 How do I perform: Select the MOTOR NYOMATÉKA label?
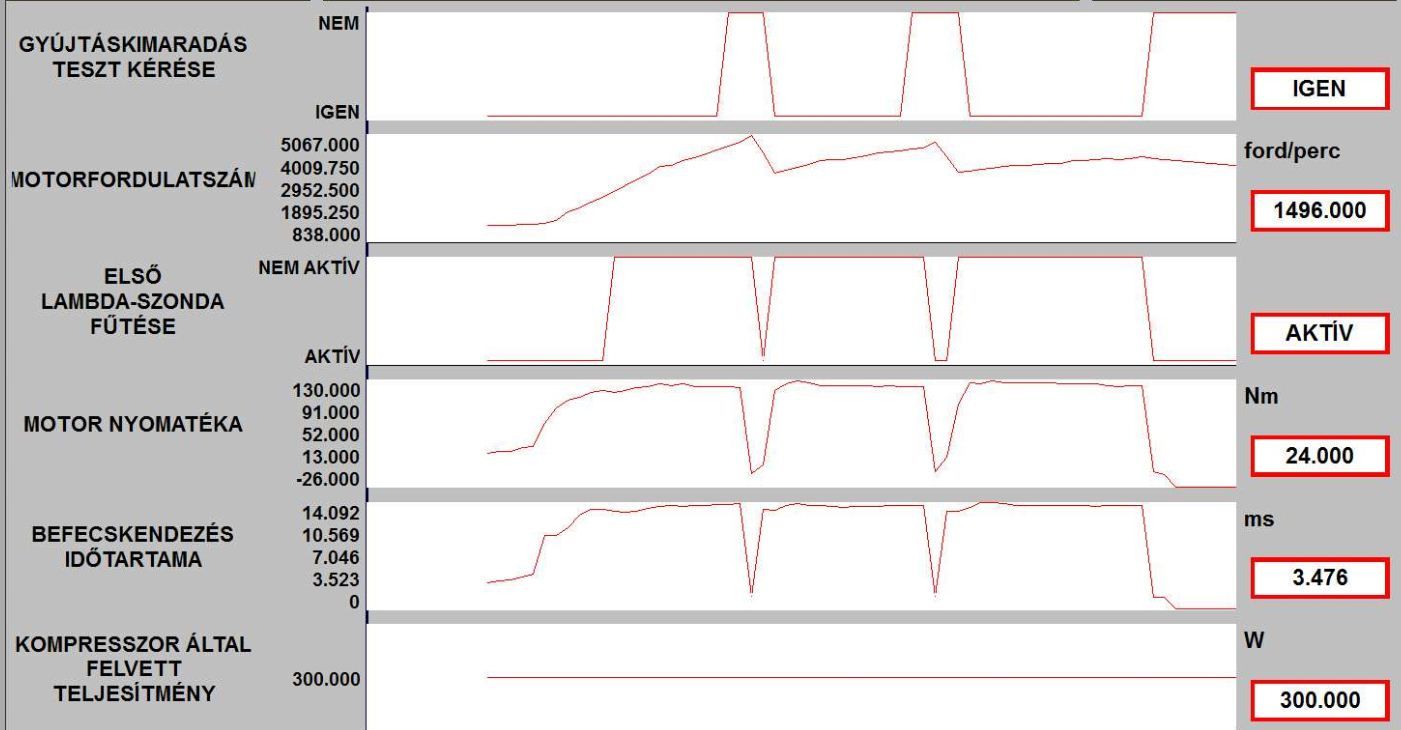[132, 423]
